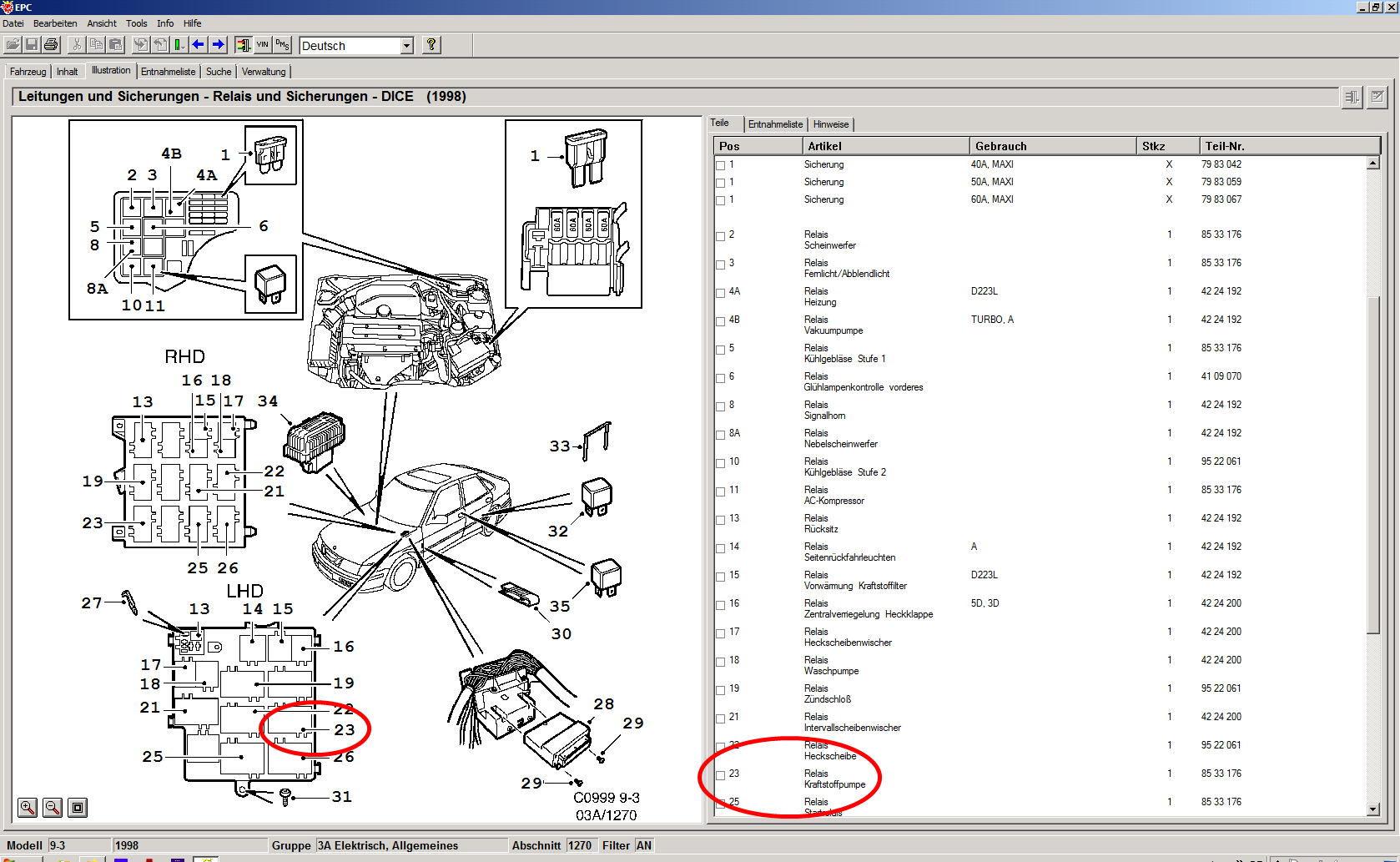Check position 18 Waschpumpe checkbox
Screen dimensions: 1400x862
[x=721, y=662]
